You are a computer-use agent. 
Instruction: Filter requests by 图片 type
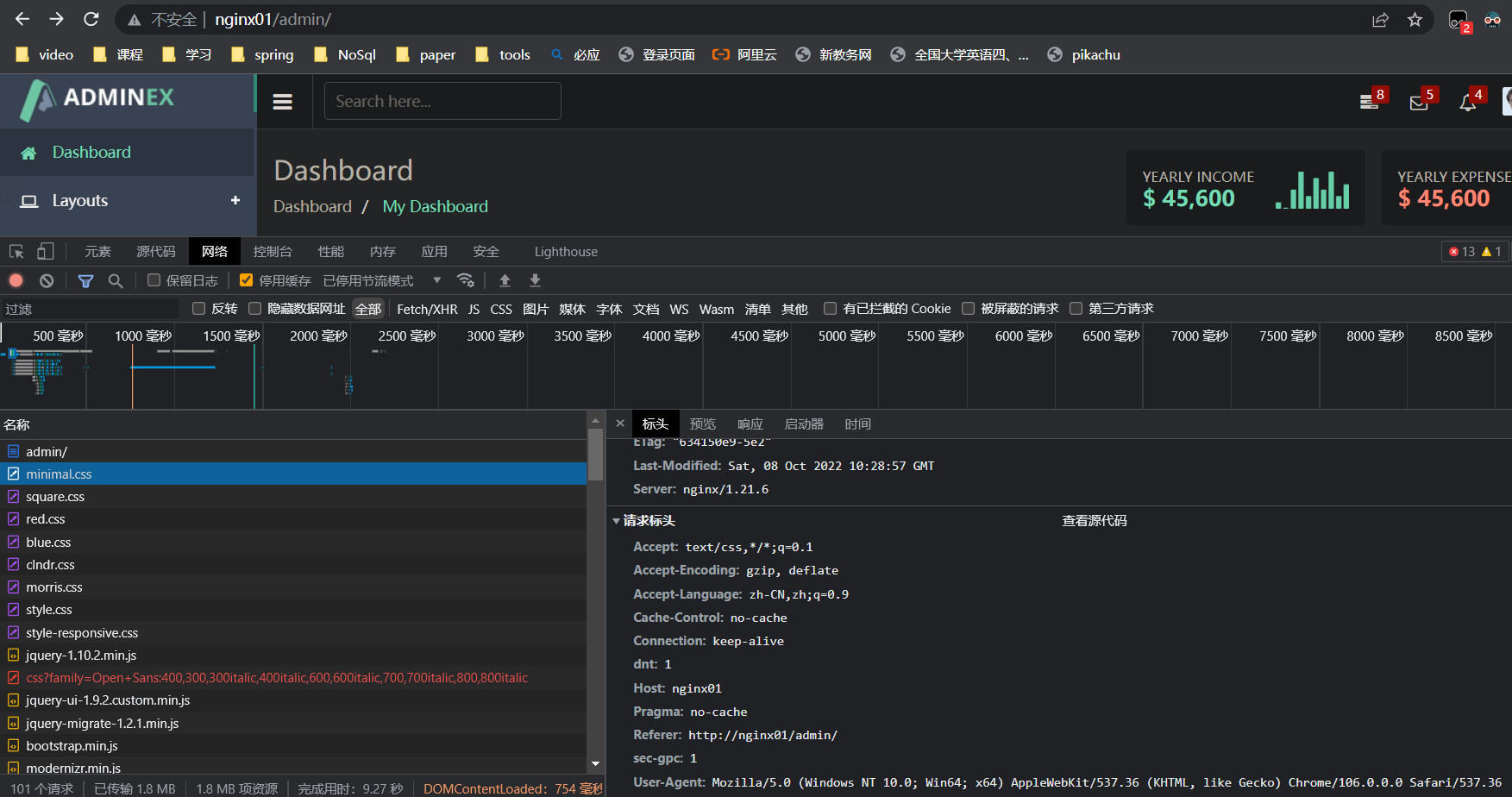pyautogui.click(x=536, y=309)
